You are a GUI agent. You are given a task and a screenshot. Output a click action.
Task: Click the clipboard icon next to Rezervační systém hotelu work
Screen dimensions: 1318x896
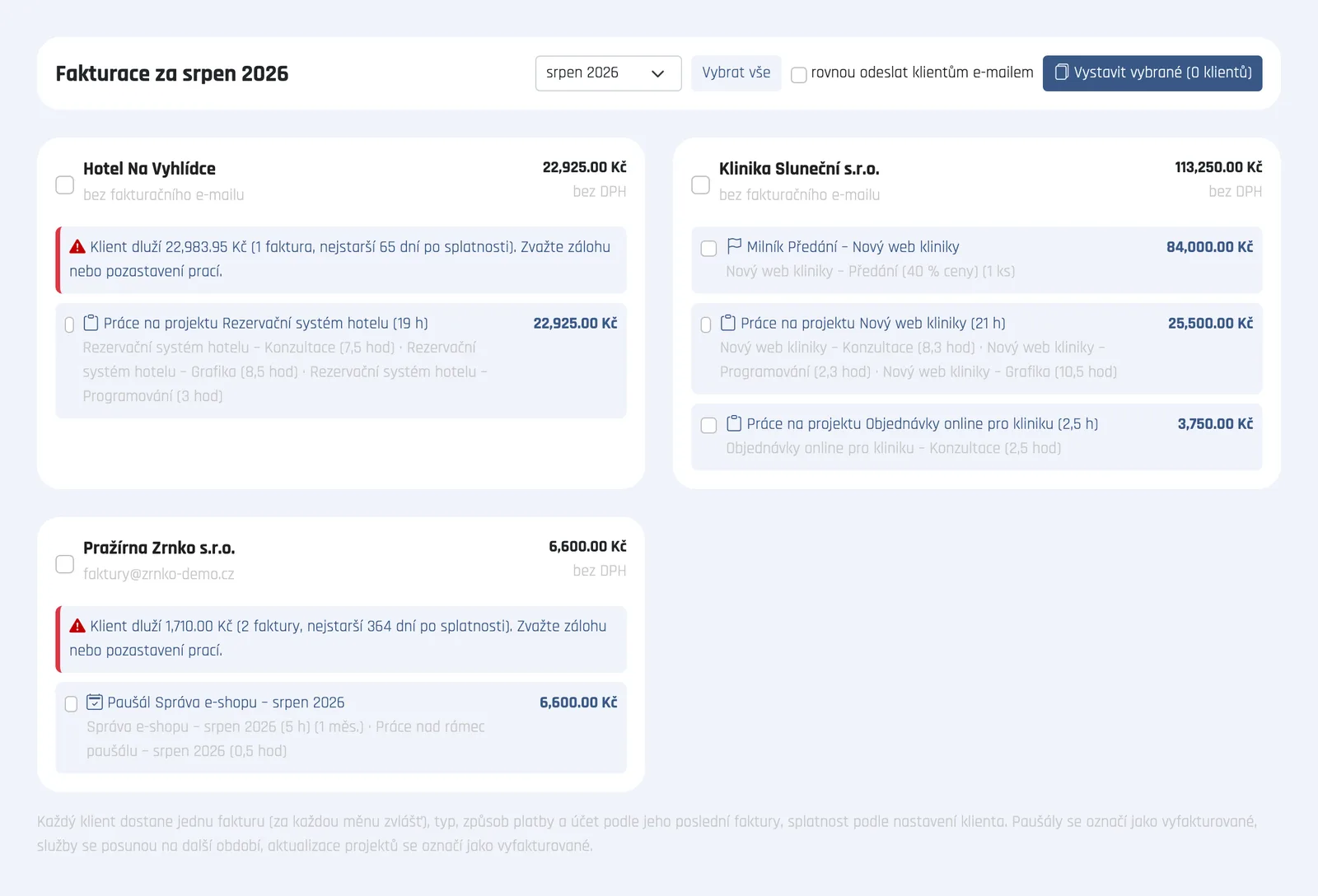(91, 323)
